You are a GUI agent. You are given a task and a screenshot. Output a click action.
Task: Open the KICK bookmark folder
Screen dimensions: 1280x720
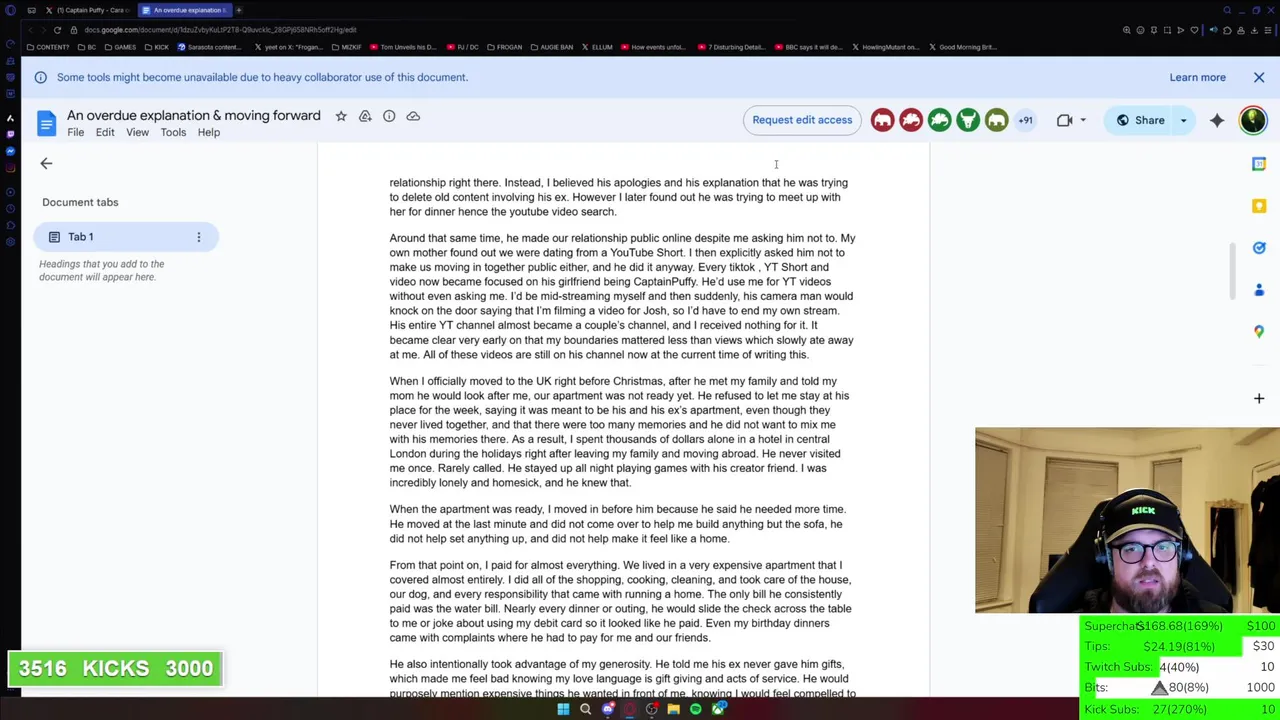pos(156,47)
